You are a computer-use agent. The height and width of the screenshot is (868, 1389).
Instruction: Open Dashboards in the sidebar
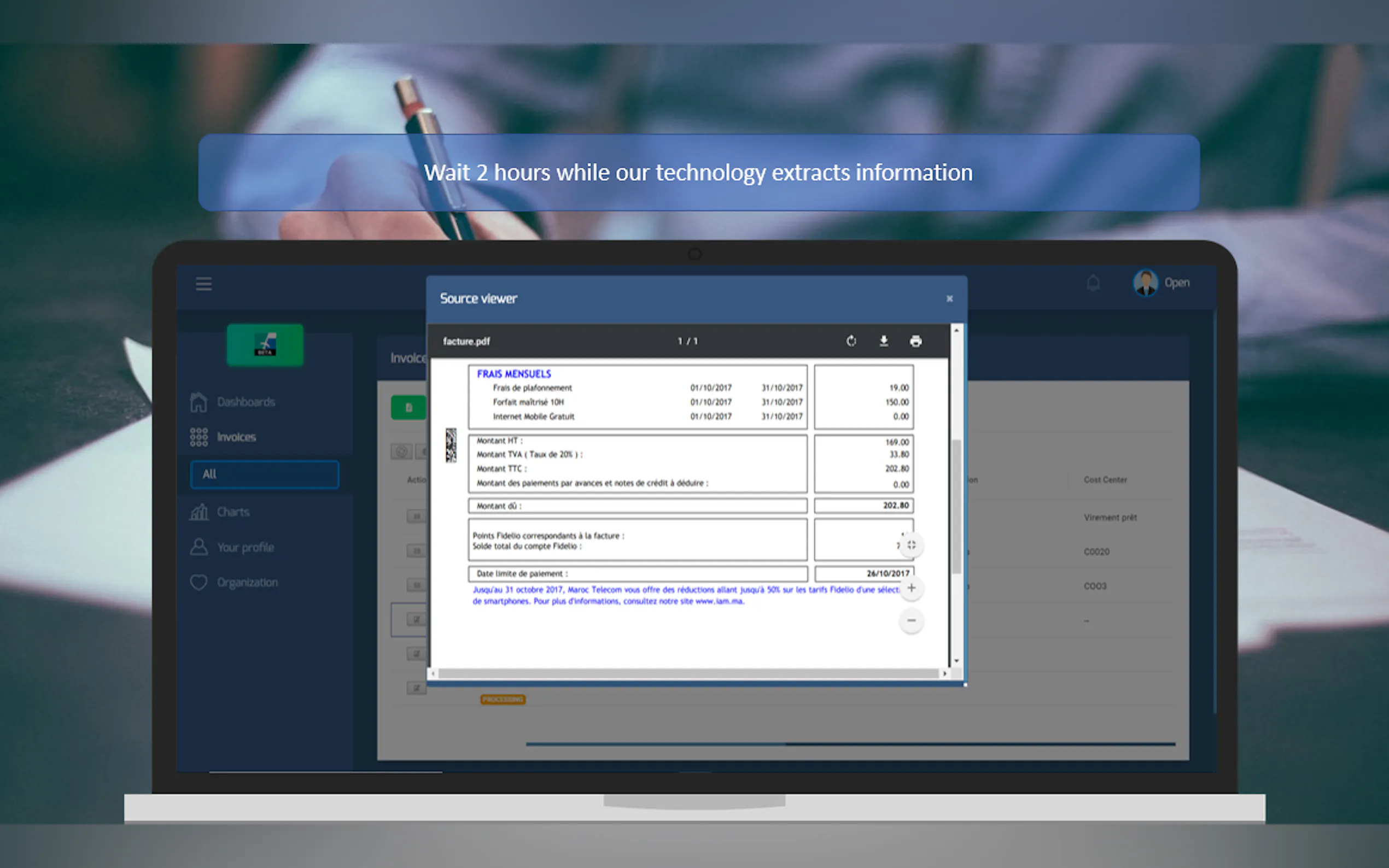246,402
